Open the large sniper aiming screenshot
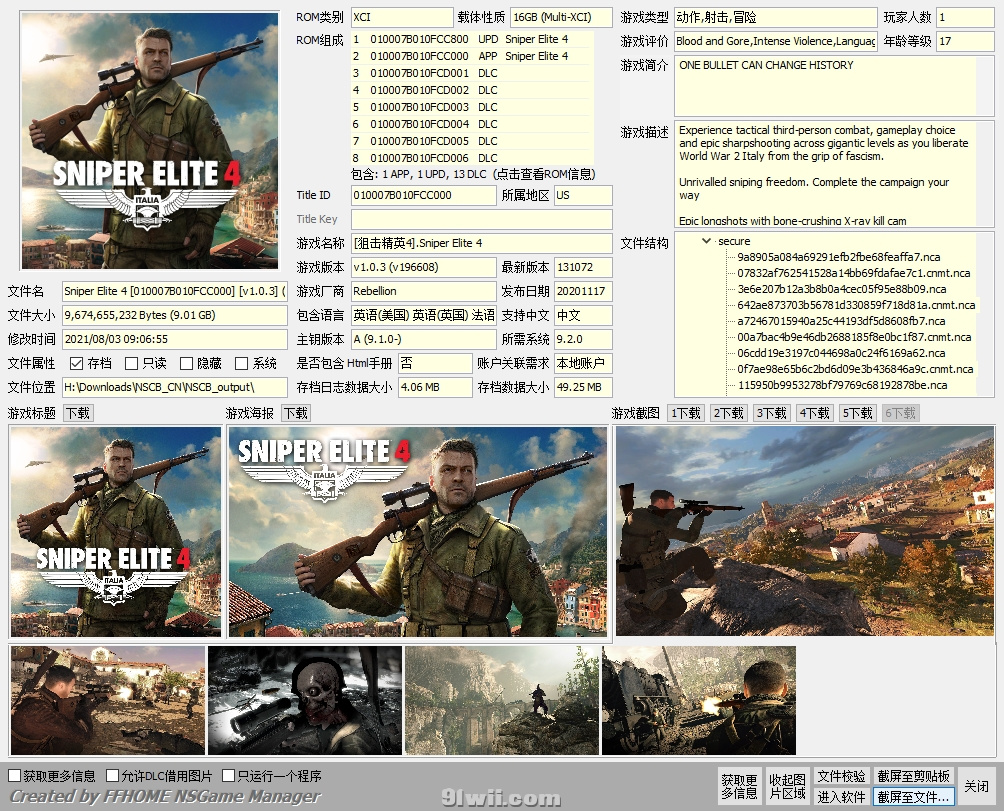 pos(805,532)
